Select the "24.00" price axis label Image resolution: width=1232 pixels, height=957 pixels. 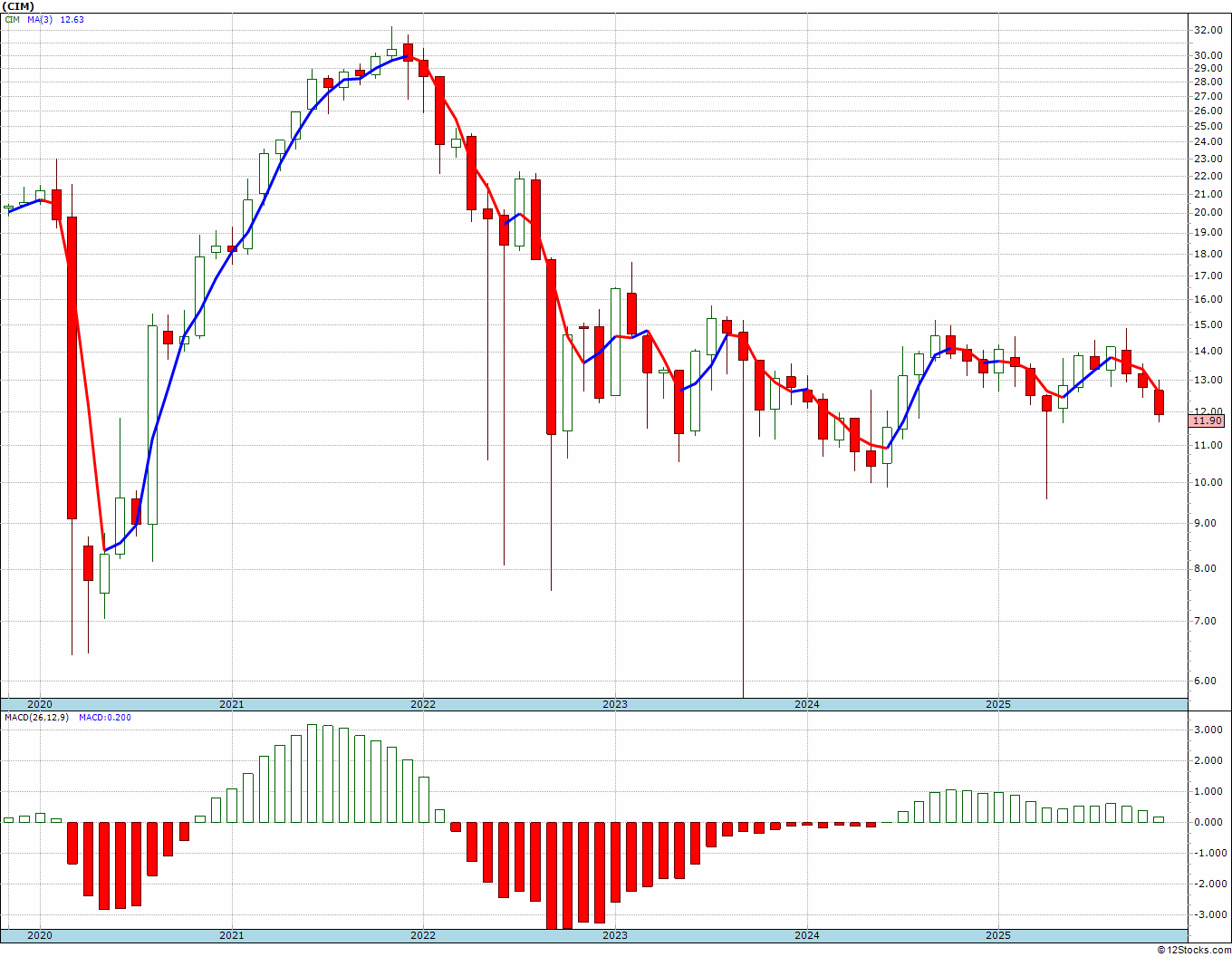pyautogui.click(x=1208, y=141)
